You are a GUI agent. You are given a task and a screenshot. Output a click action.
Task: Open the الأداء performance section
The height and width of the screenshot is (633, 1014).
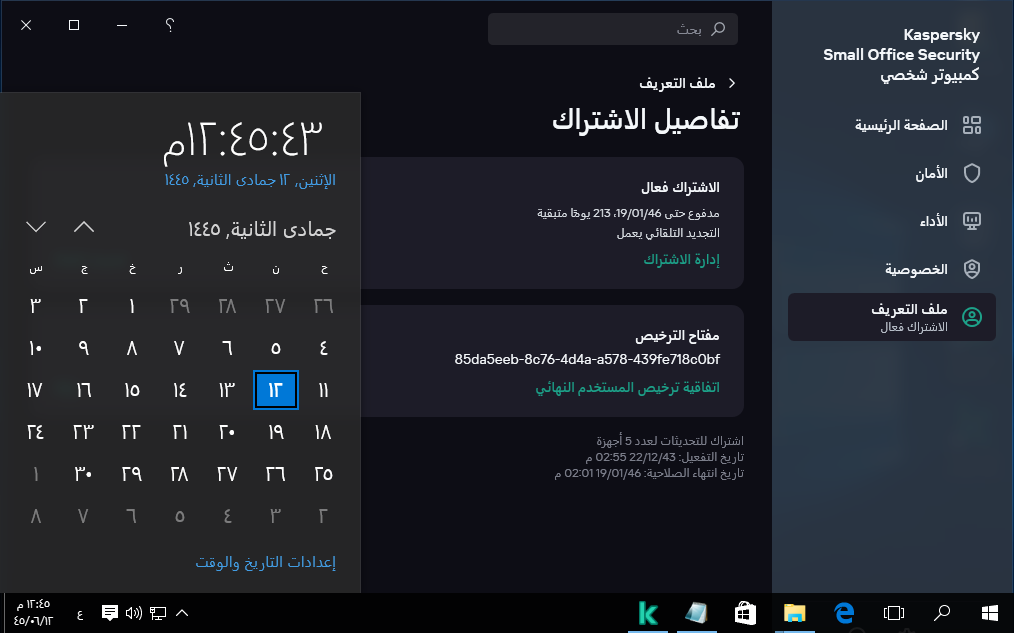click(892, 221)
